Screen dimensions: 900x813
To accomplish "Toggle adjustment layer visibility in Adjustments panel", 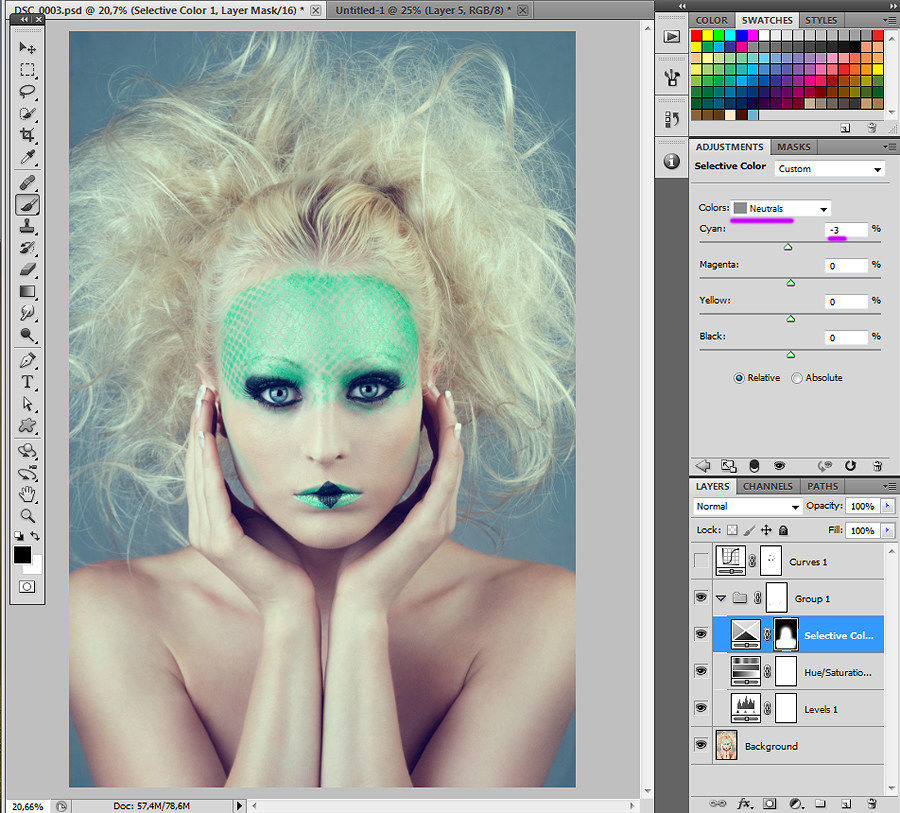I will 779,466.
